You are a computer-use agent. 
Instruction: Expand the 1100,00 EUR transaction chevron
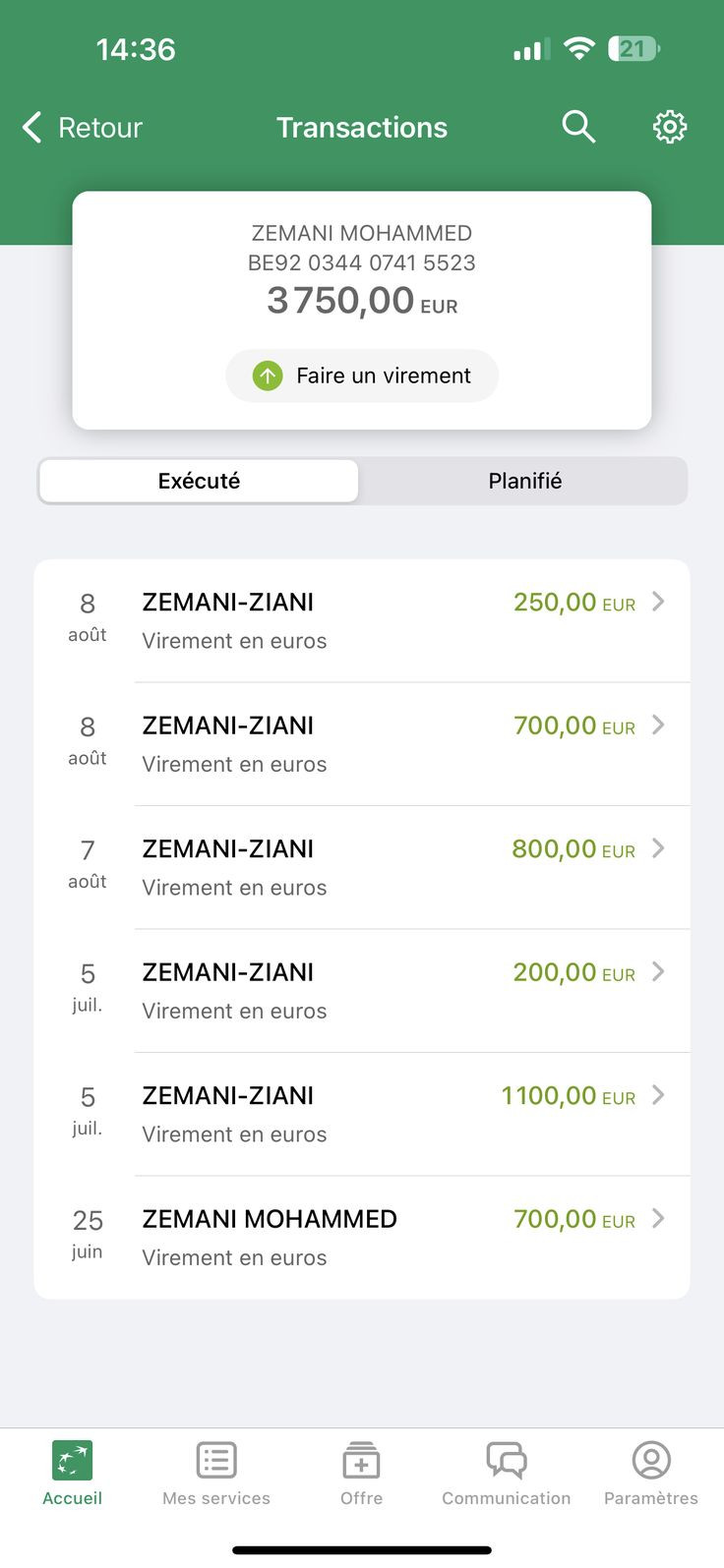click(658, 1095)
